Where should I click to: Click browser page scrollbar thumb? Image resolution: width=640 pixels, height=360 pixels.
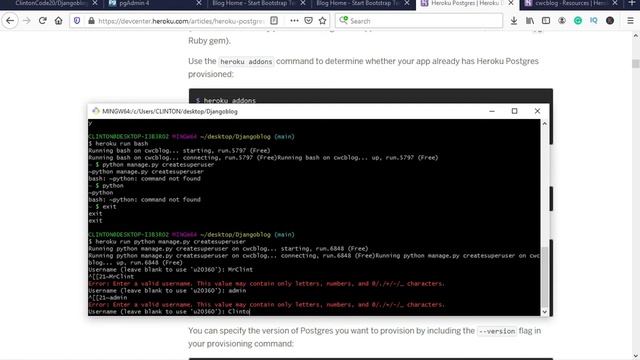click(636, 64)
